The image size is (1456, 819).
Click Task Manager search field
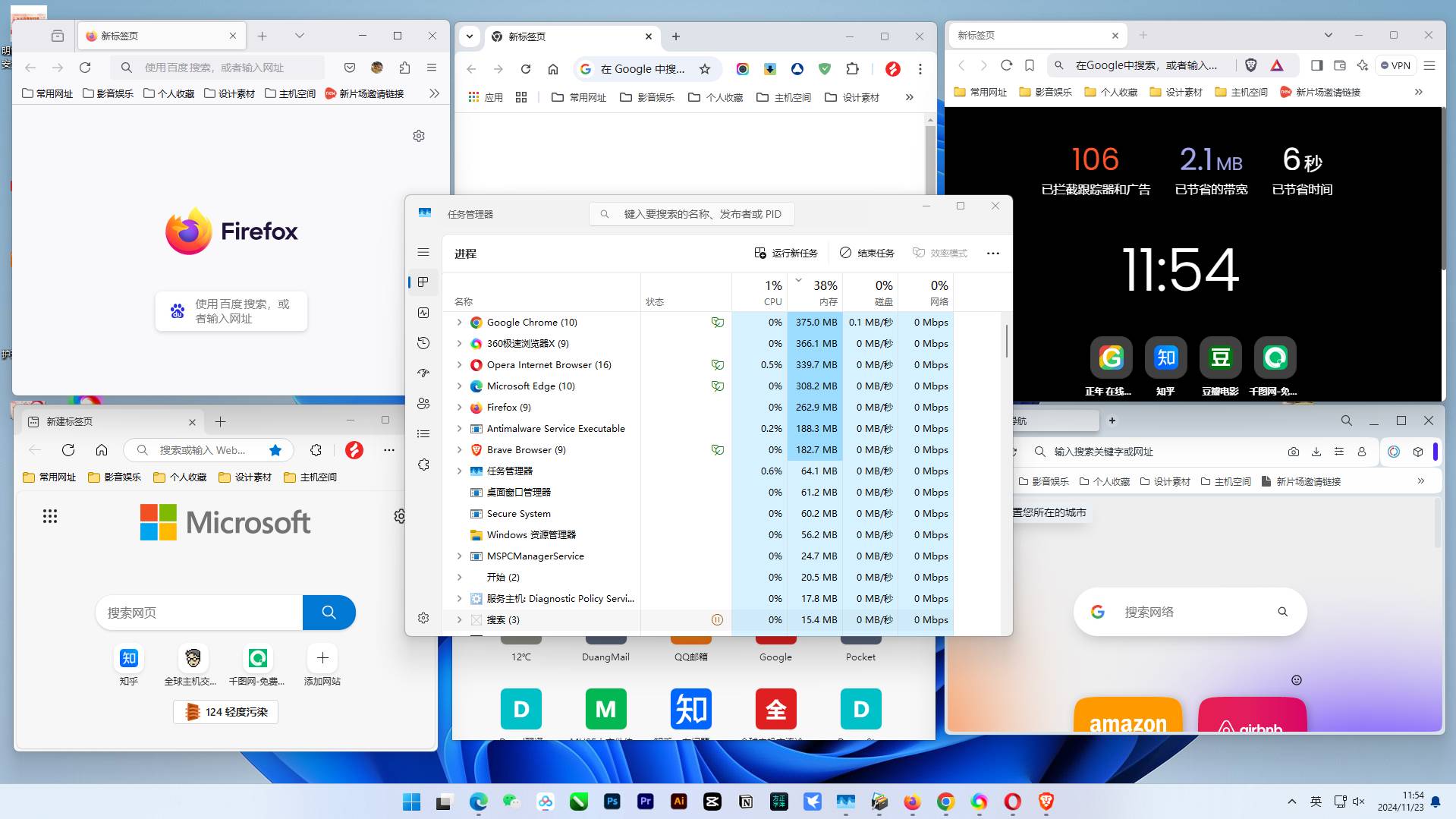[691, 214]
